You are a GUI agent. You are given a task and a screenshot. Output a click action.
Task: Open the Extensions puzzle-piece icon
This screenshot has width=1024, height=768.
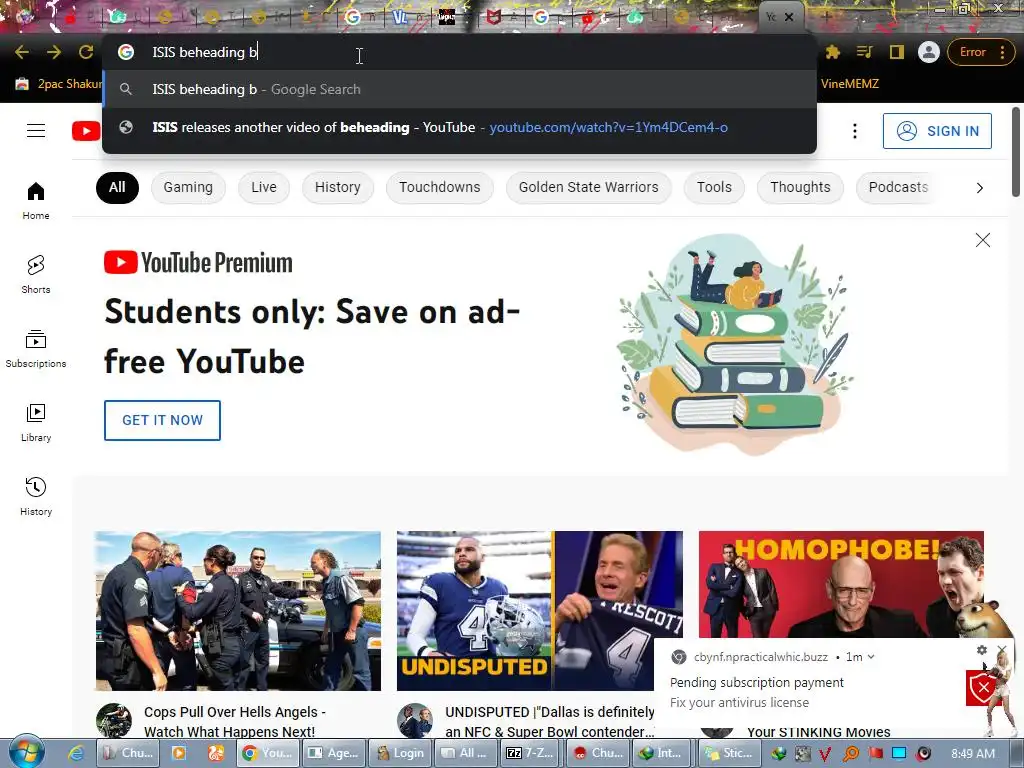[x=833, y=52]
